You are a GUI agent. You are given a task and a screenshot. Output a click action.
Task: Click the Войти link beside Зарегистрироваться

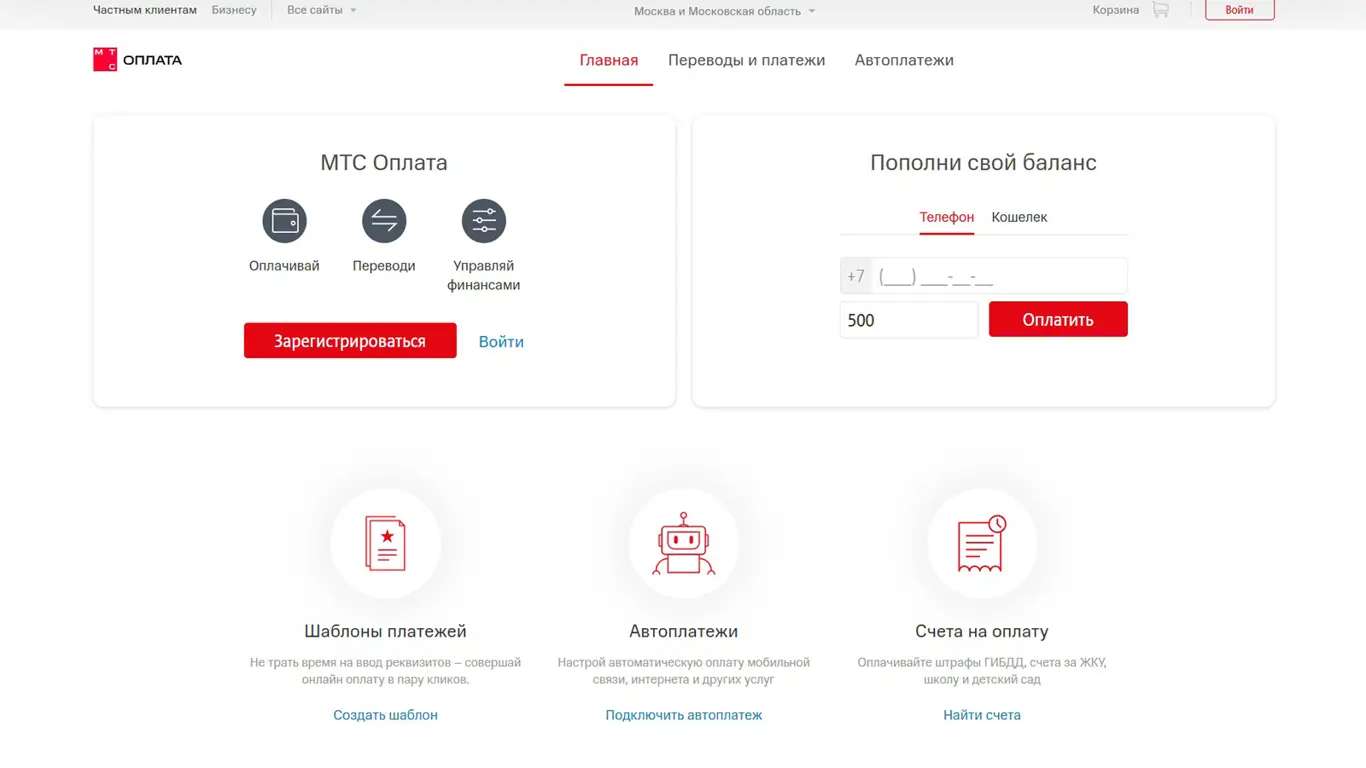click(501, 342)
